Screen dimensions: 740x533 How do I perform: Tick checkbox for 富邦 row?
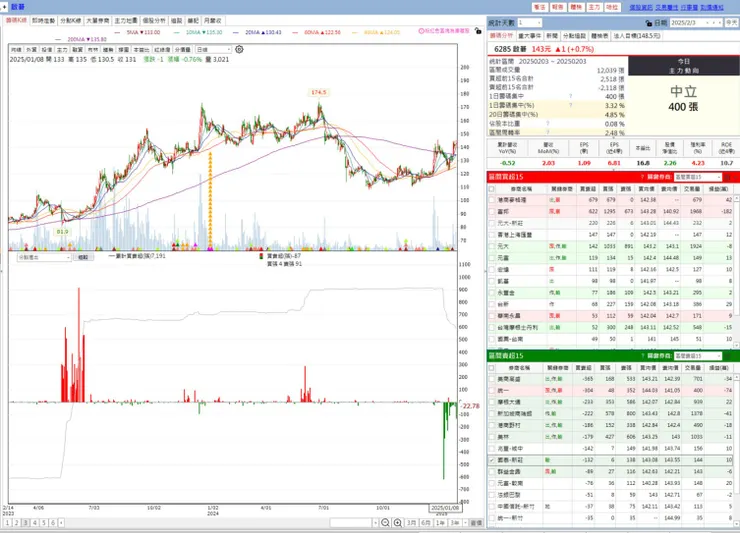click(492, 212)
